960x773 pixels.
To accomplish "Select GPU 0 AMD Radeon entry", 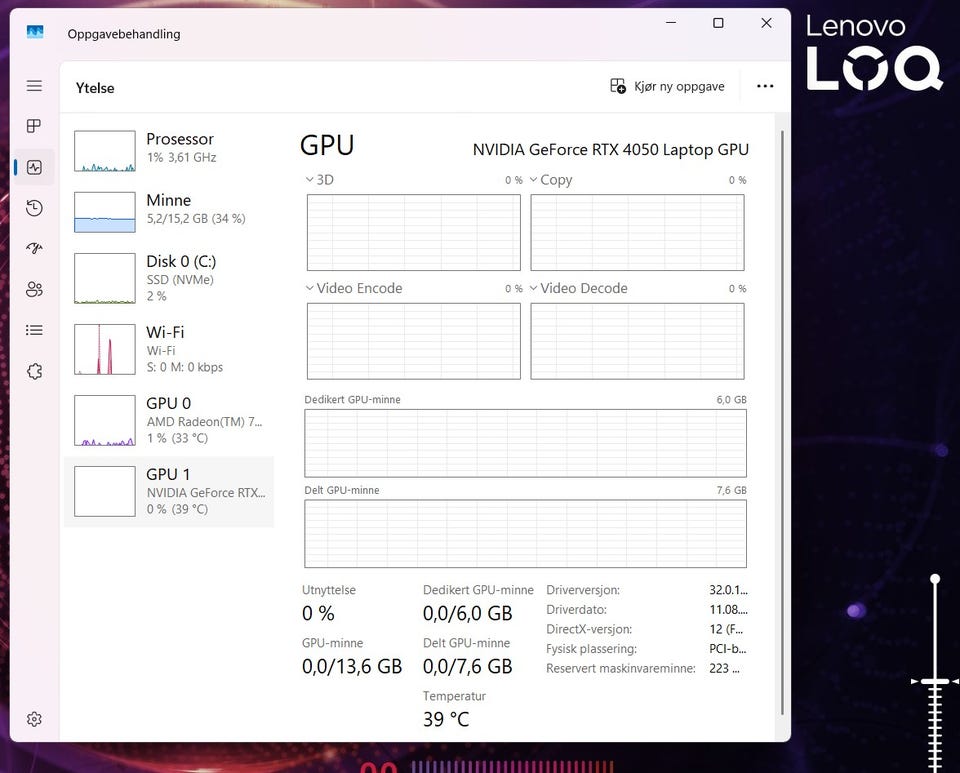I will click(x=168, y=420).
